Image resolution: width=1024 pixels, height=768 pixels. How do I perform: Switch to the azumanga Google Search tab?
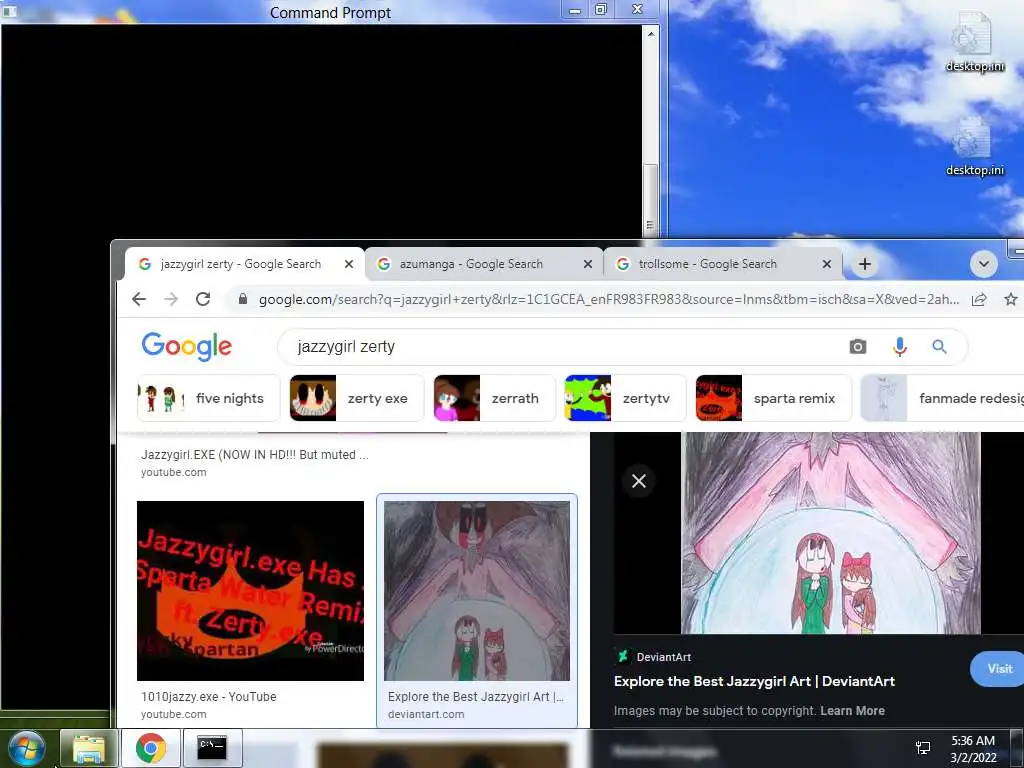coord(484,264)
